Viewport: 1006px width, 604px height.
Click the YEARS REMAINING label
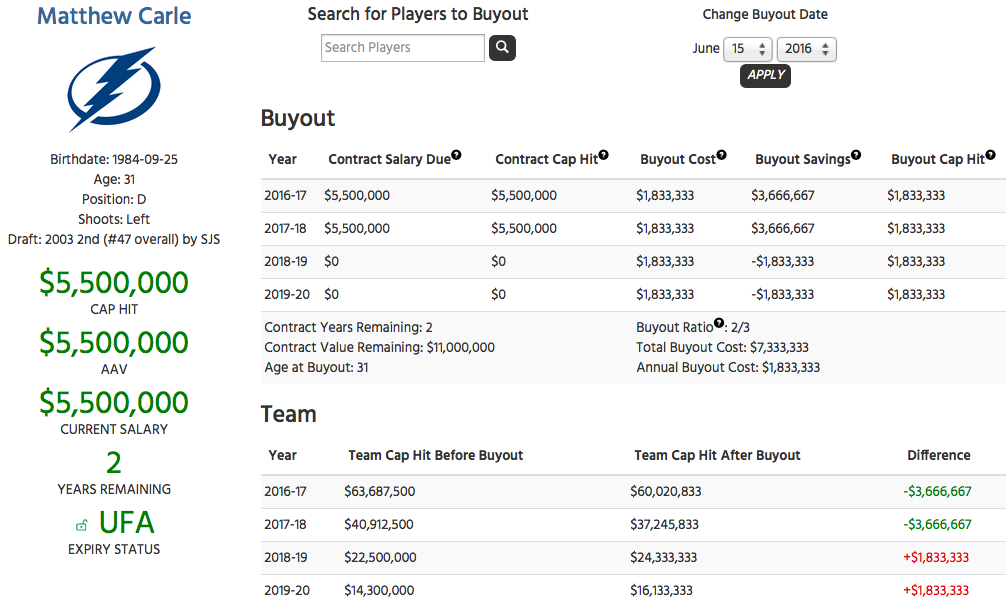tap(114, 490)
